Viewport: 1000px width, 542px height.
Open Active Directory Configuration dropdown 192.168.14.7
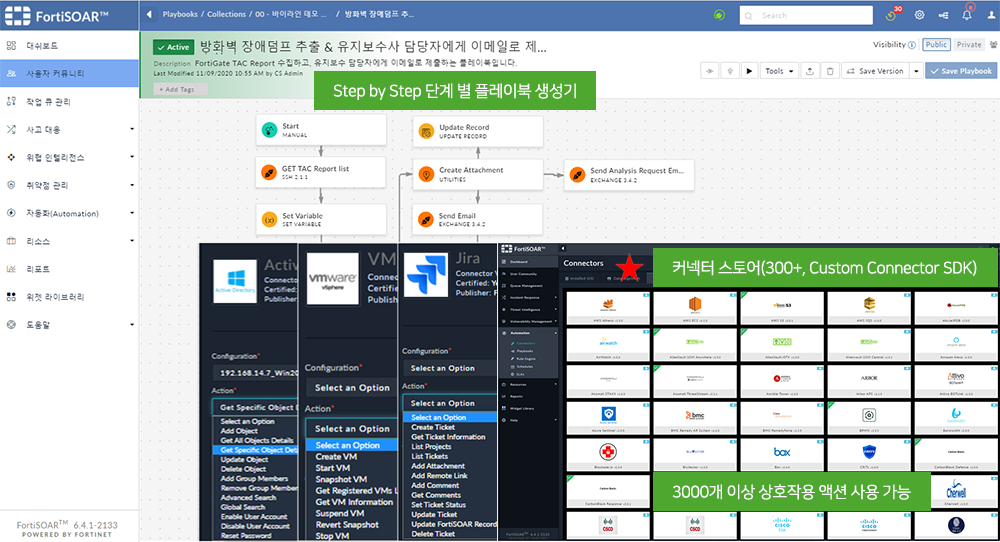(x=255, y=373)
